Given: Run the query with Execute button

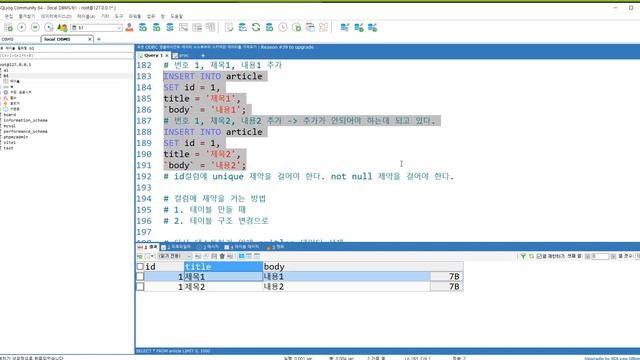Looking at the screenshot, I should pyautogui.click(x=22, y=27).
